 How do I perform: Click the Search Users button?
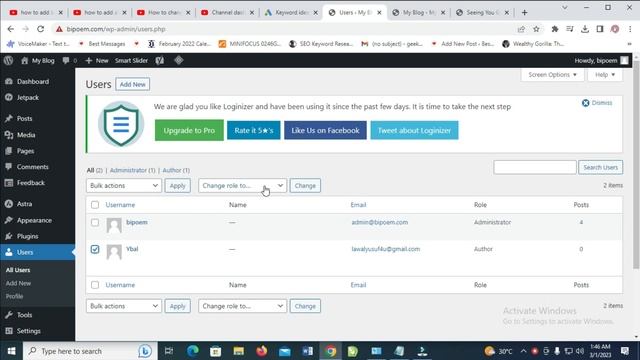point(600,167)
